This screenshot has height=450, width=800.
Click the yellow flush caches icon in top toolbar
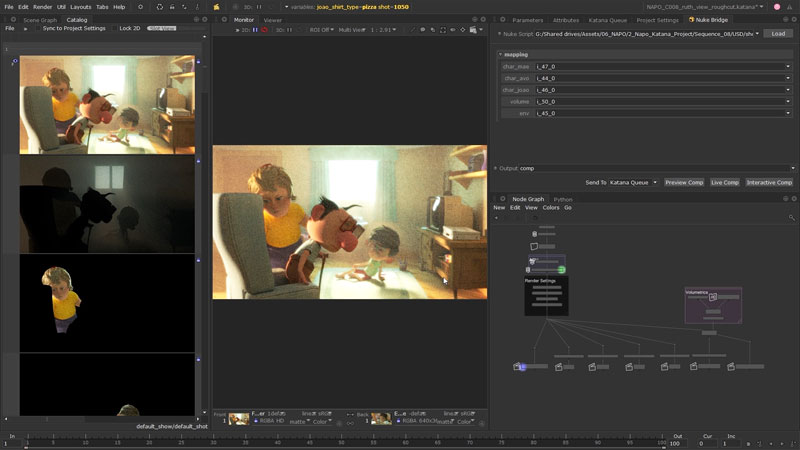[x=216, y=7]
